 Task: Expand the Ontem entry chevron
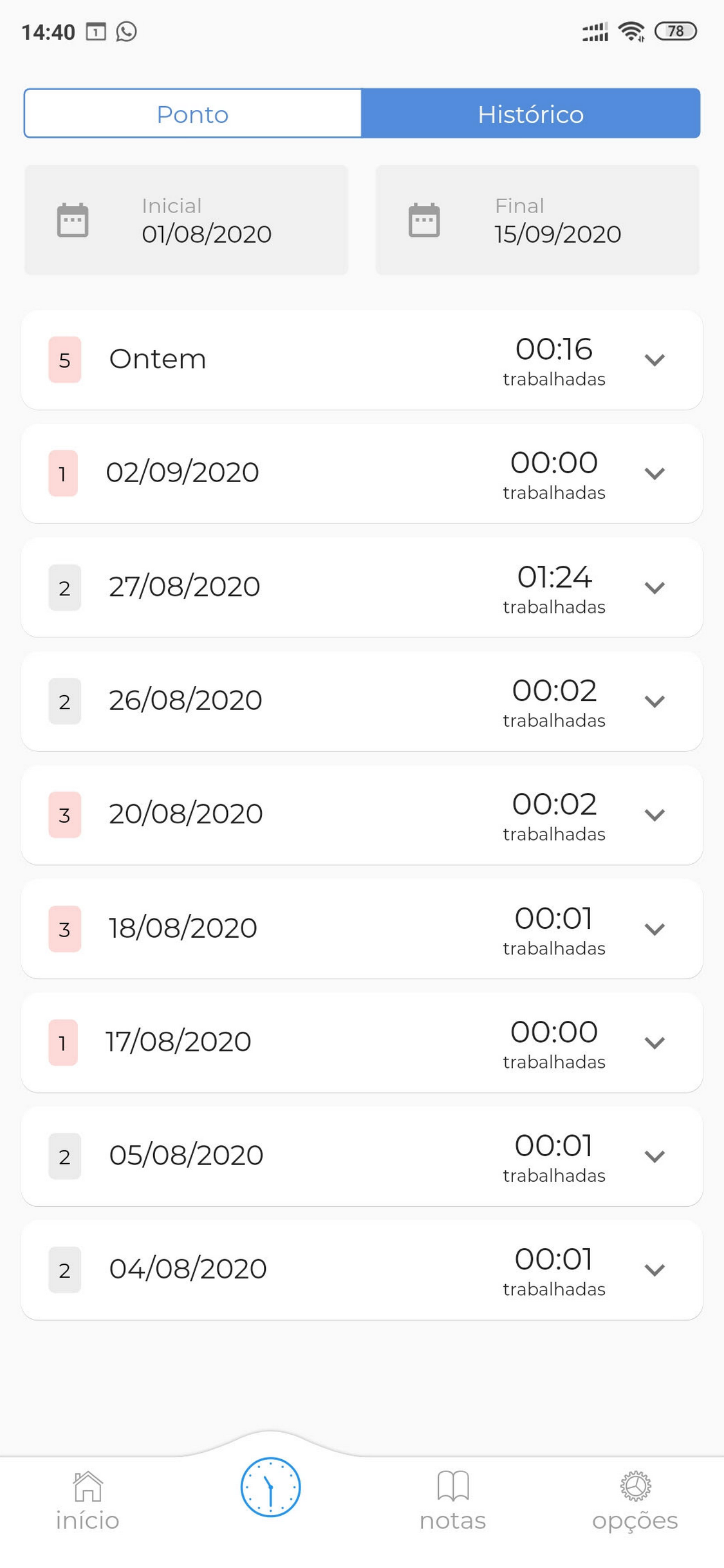tap(654, 360)
